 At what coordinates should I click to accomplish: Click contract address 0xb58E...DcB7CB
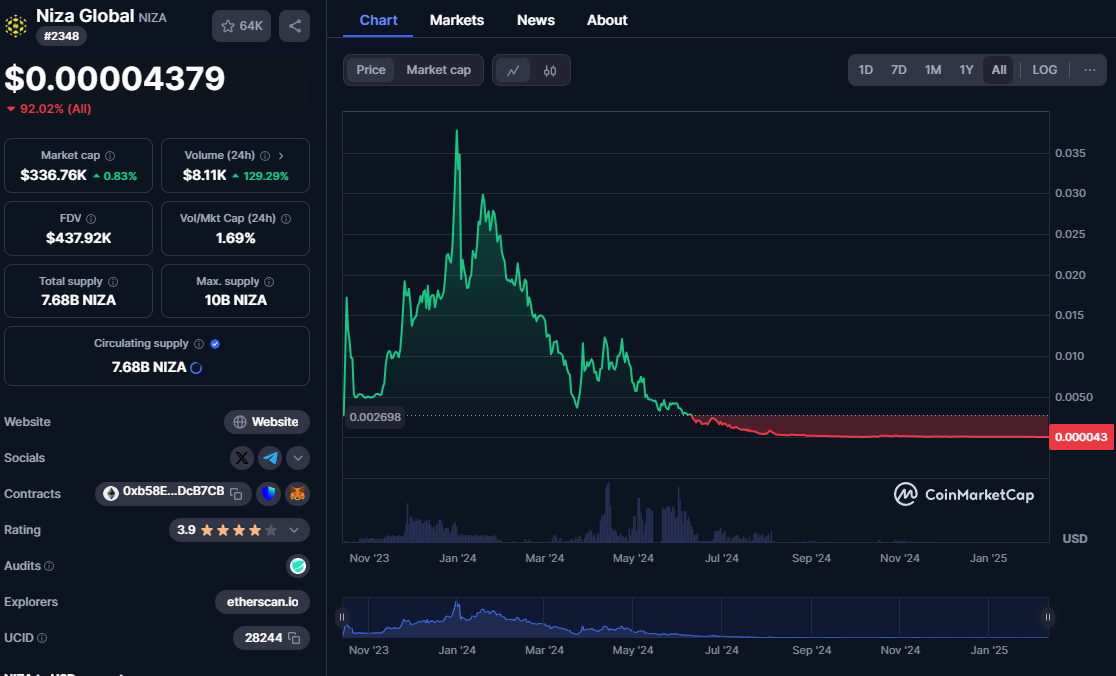174,492
